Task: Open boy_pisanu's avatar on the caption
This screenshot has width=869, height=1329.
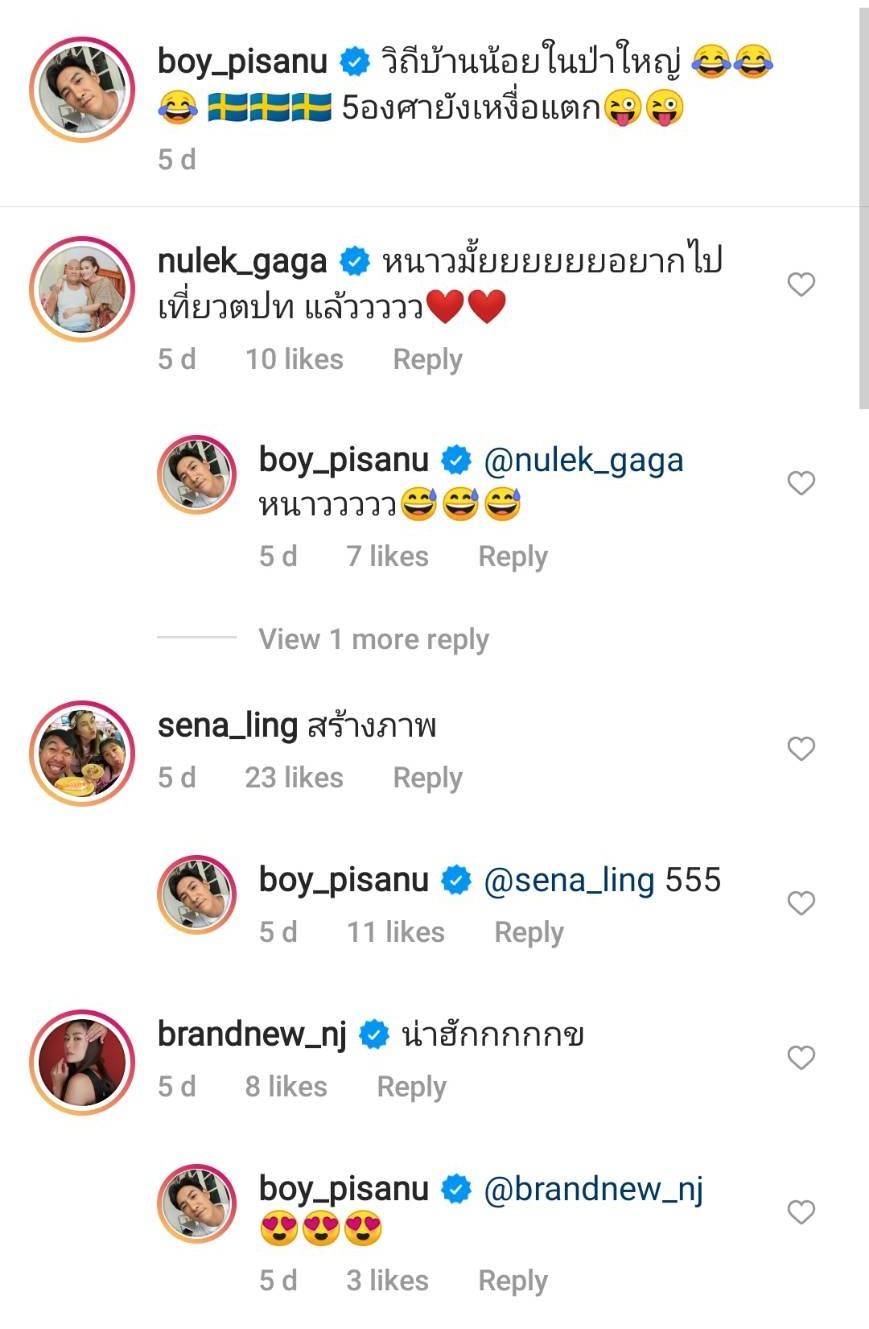Action: coord(82,90)
